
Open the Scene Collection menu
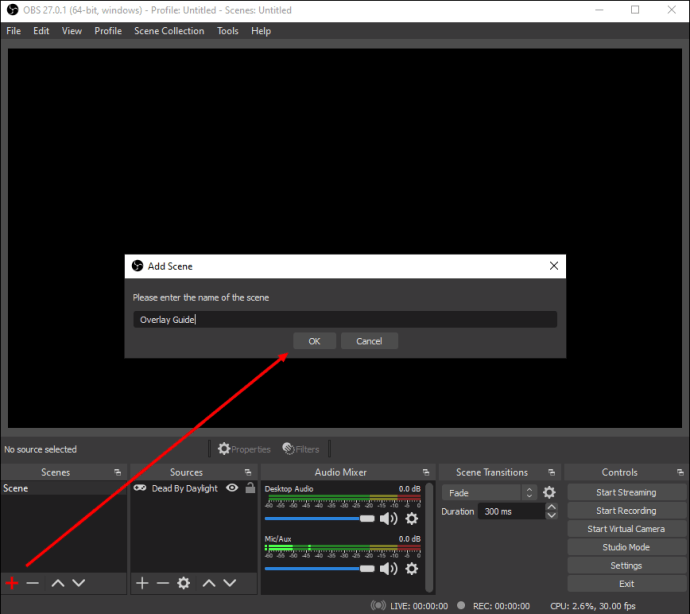pos(169,31)
